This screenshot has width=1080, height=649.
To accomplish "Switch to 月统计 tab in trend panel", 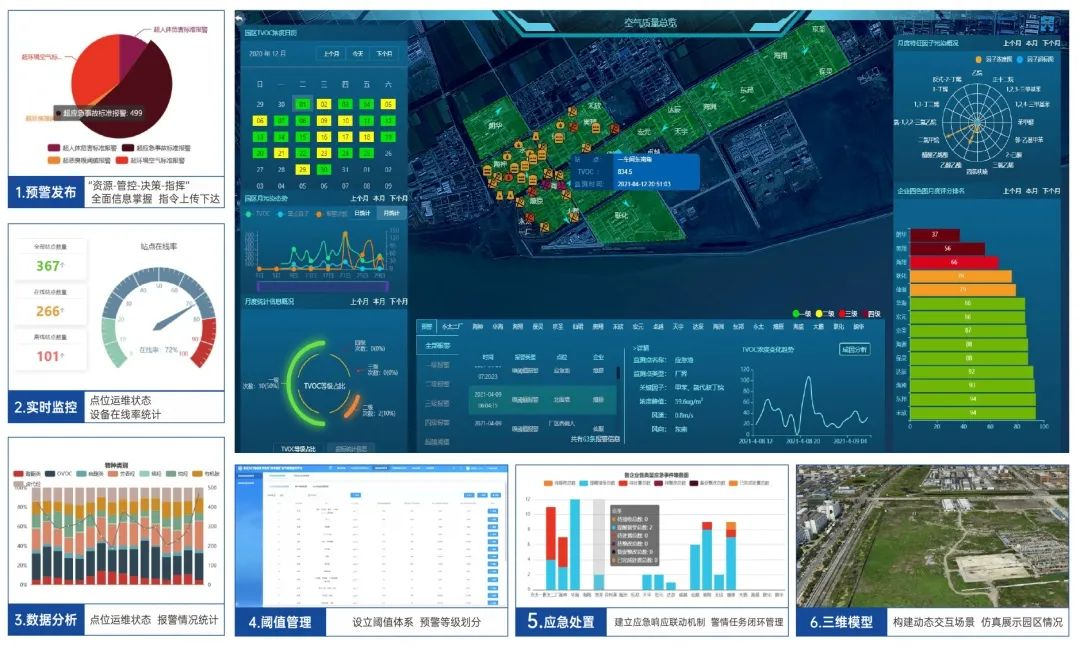I will 391,214.
